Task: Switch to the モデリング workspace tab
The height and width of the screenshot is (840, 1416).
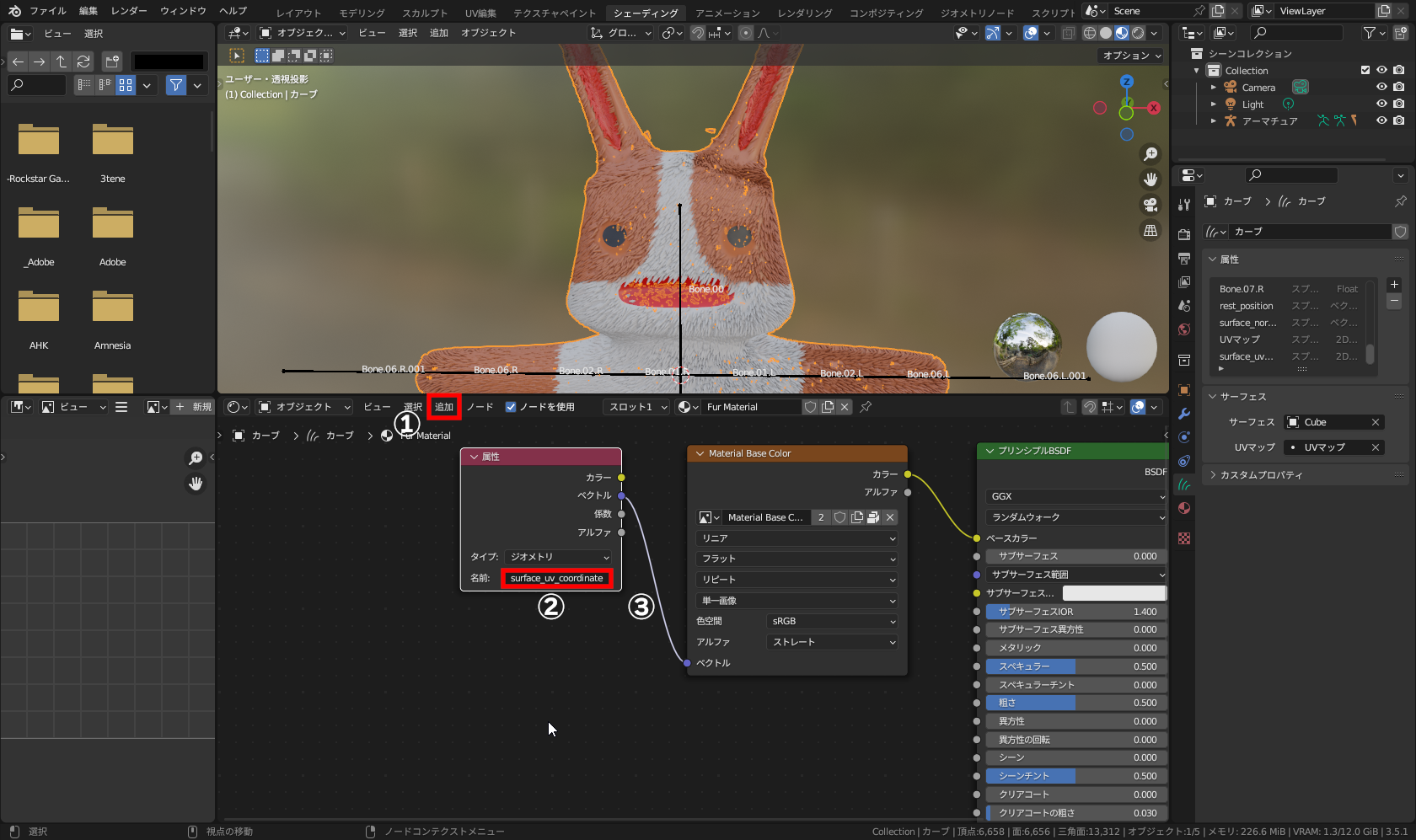Action: coord(362,13)
